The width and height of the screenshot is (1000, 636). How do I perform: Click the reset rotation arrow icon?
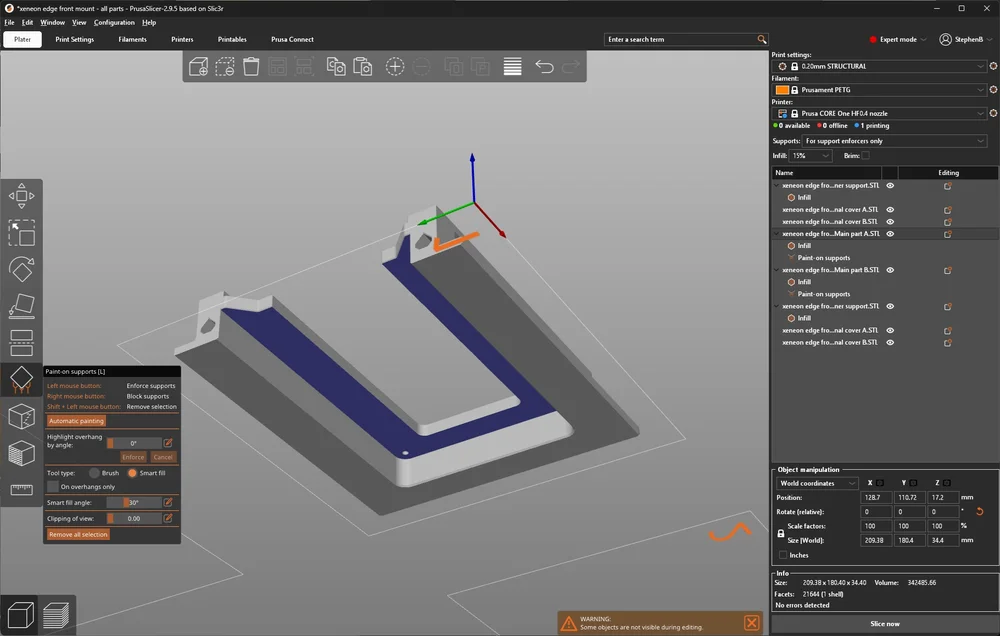[x=980, y=512]
